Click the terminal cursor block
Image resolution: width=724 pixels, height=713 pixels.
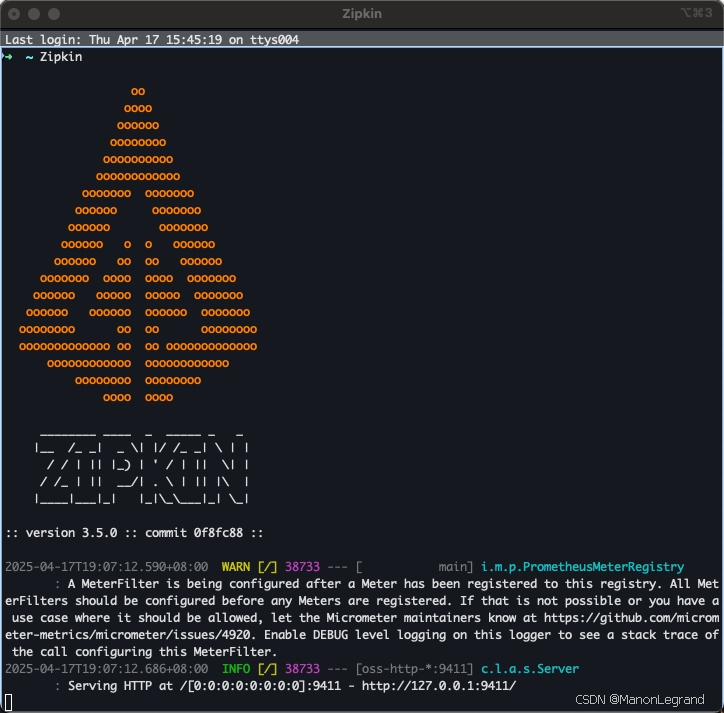[x=8, y=702]
